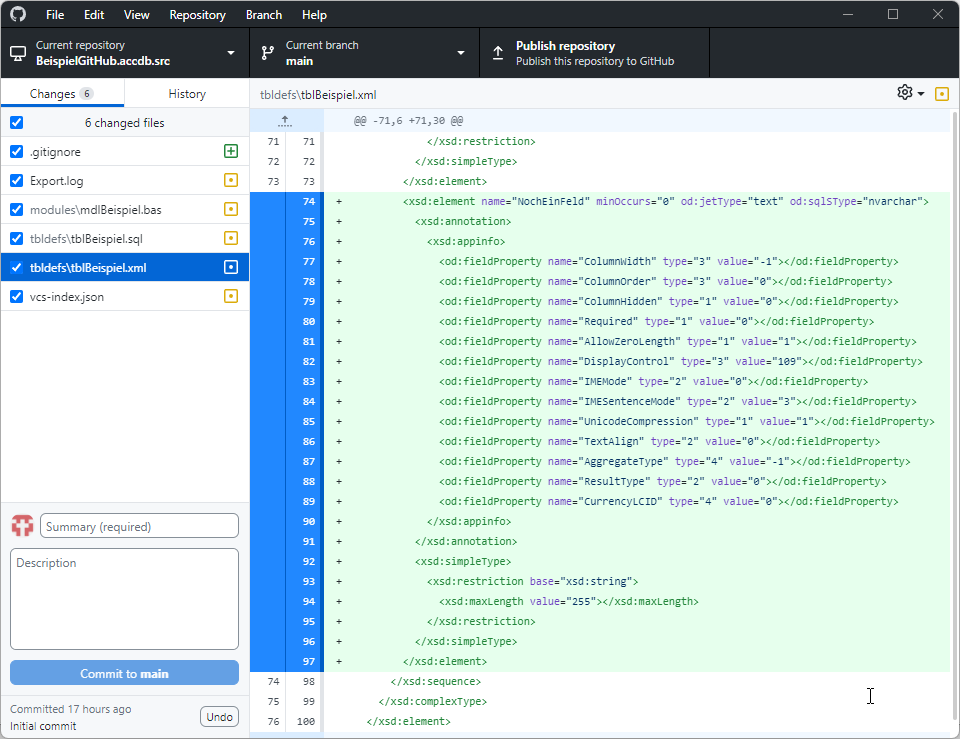Uncheck the .gitignore file checkbox
960x739 pixels.
[14, 151]
